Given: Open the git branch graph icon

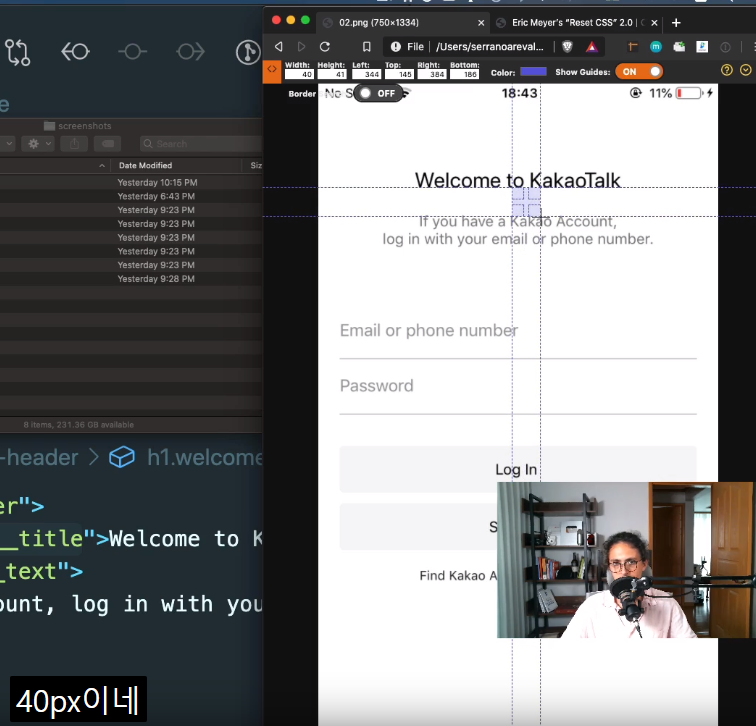Looking at the screenshot, I should point(248,52).
